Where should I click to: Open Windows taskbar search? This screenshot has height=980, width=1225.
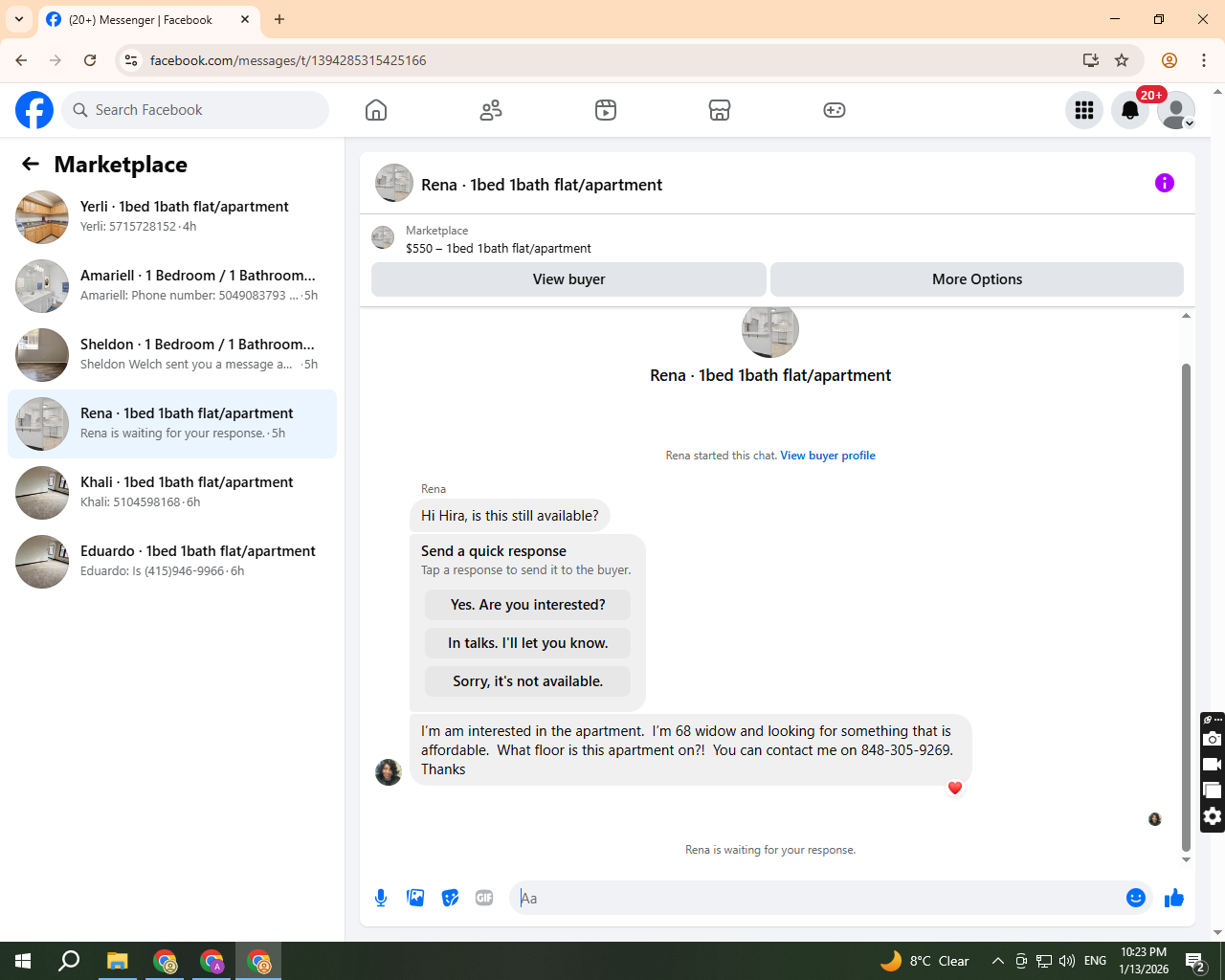click(69, 961)
